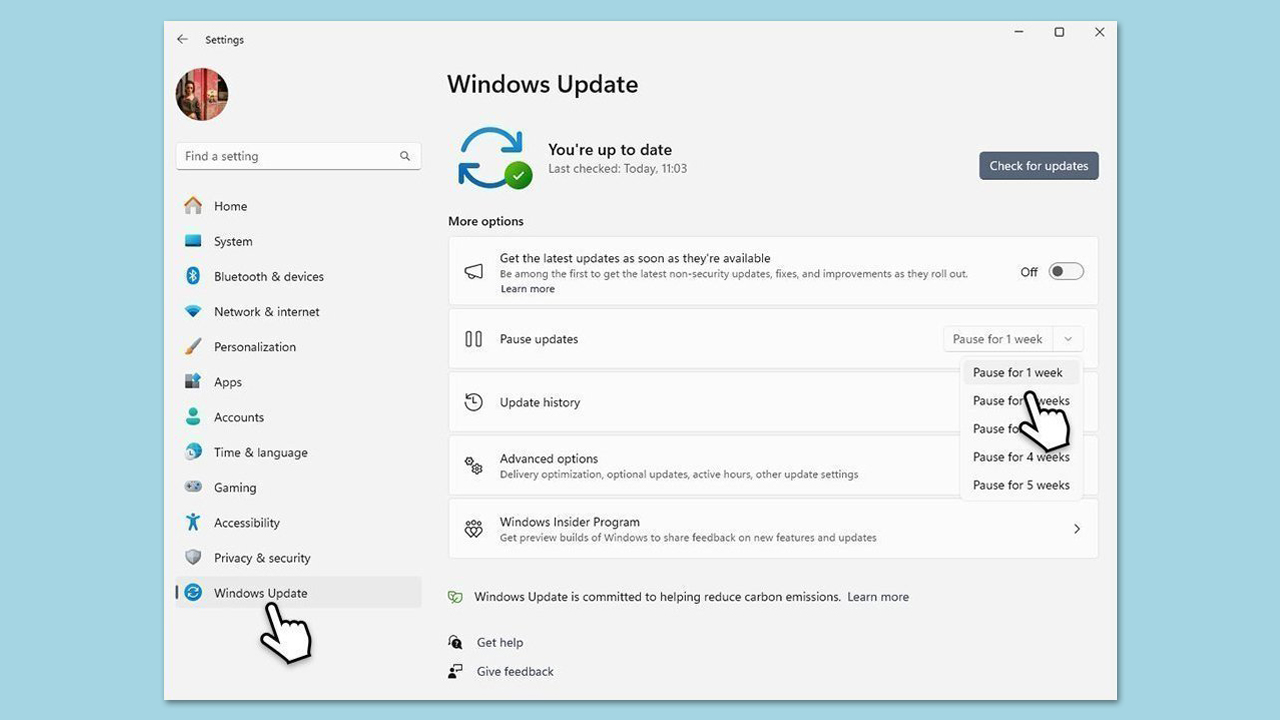Screen dimensions: 1280x720
Task: Click the Apps icon in sidebar
Action: pyautogui.click(x=193, y=382)
